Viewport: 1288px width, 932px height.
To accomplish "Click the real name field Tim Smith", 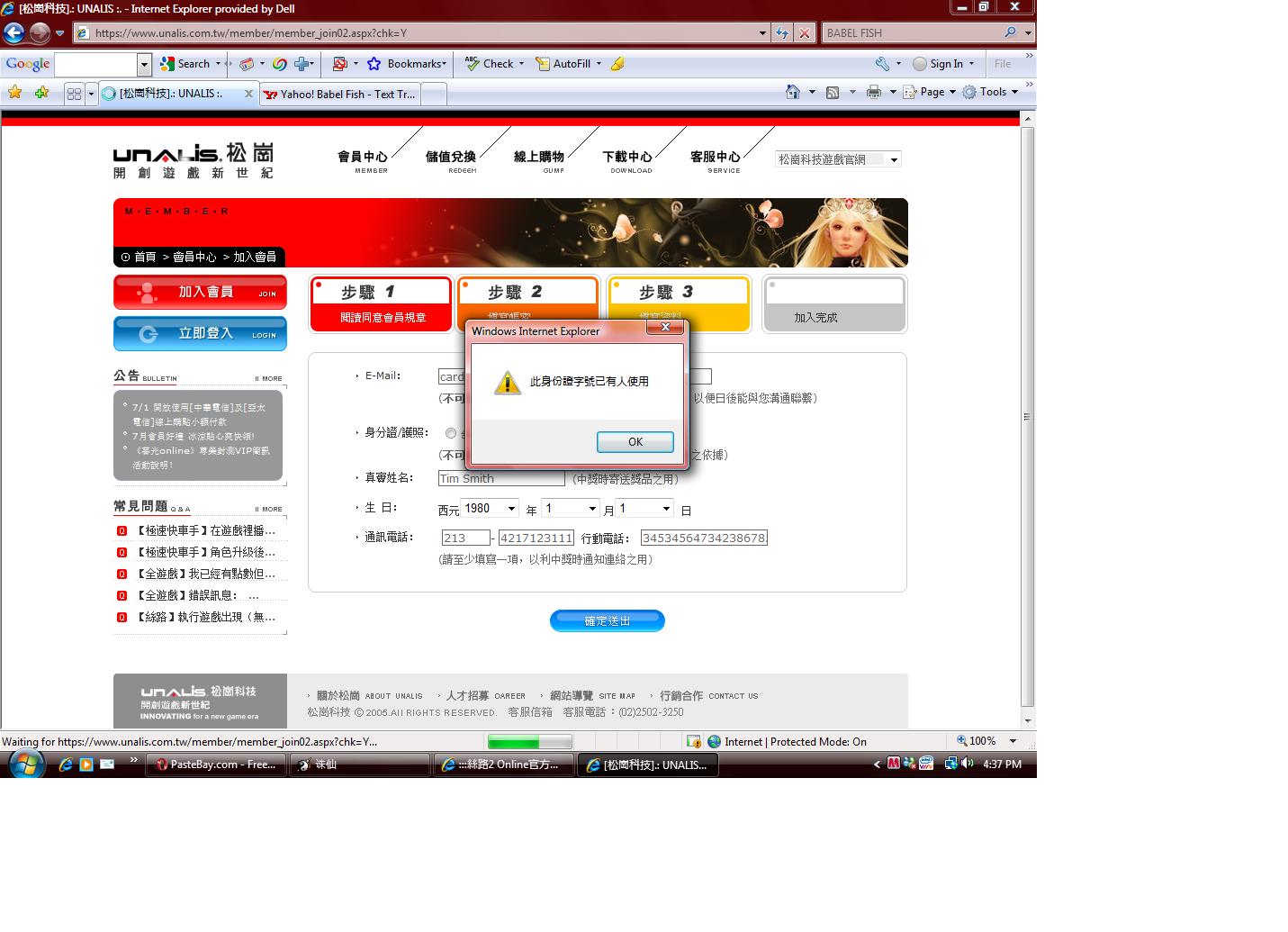I will [500, 478].
